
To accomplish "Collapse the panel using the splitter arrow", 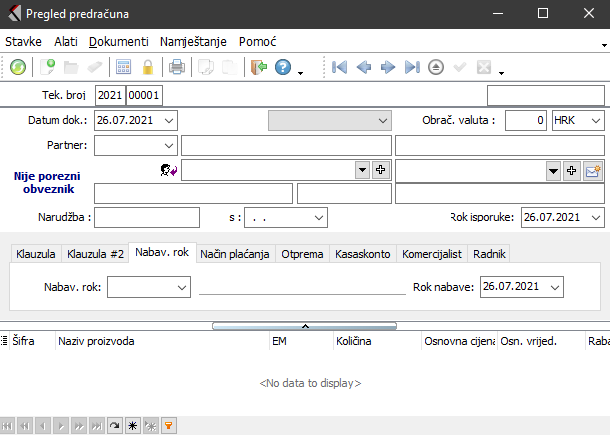I will coord(305,325).
